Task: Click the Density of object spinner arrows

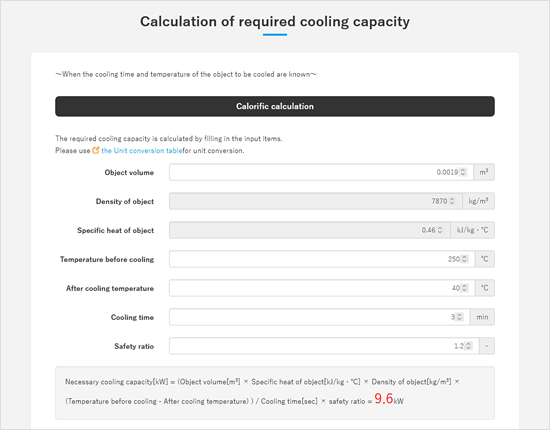Action: click(452, 201)
